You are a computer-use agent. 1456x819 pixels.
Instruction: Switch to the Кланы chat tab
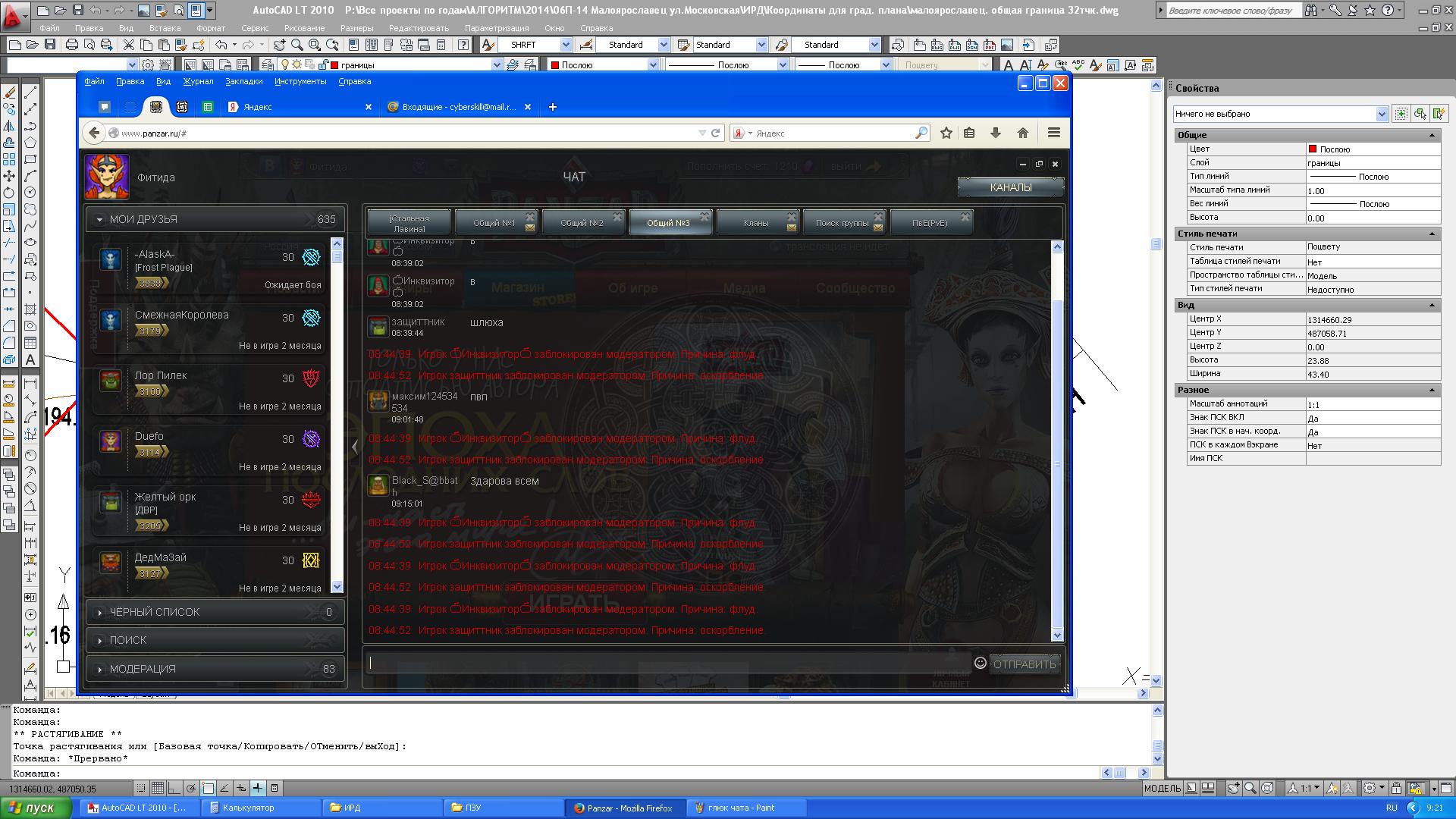click(x=756, y=223)
